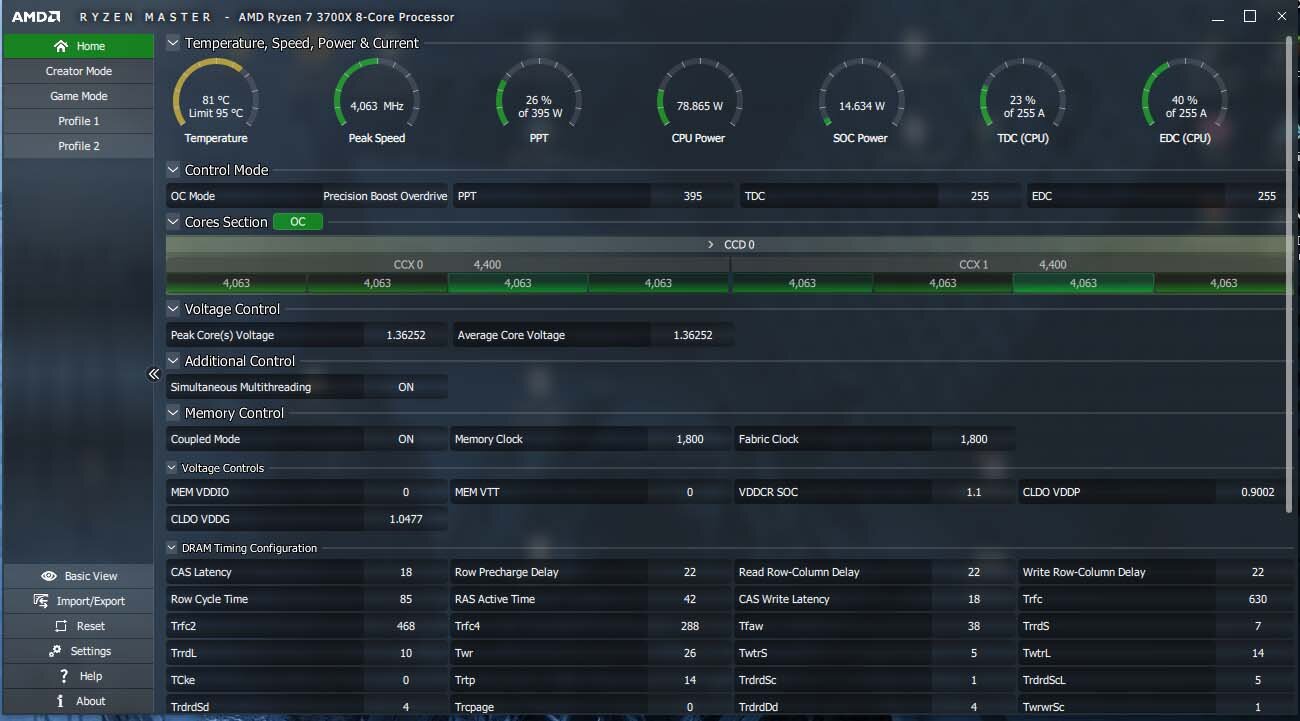Collapse Cores Section

(x=173, y=222)
